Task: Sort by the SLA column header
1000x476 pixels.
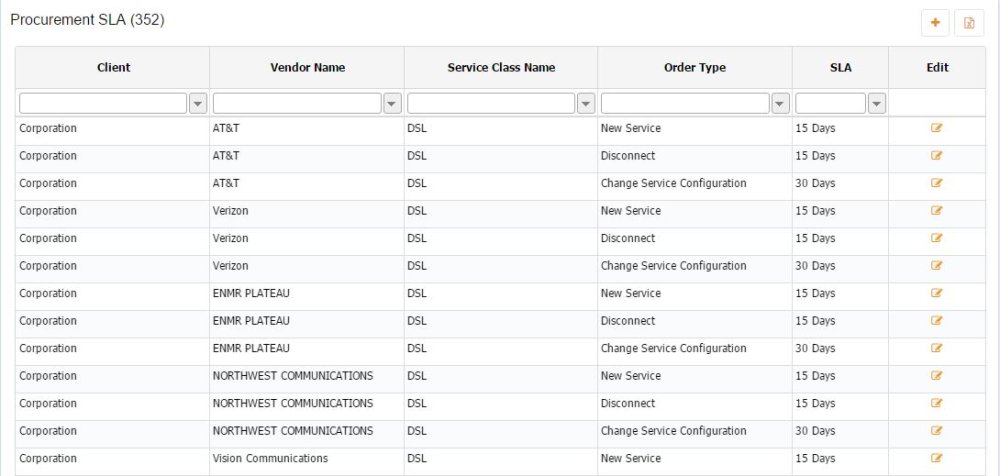Action: pos(840,68)
